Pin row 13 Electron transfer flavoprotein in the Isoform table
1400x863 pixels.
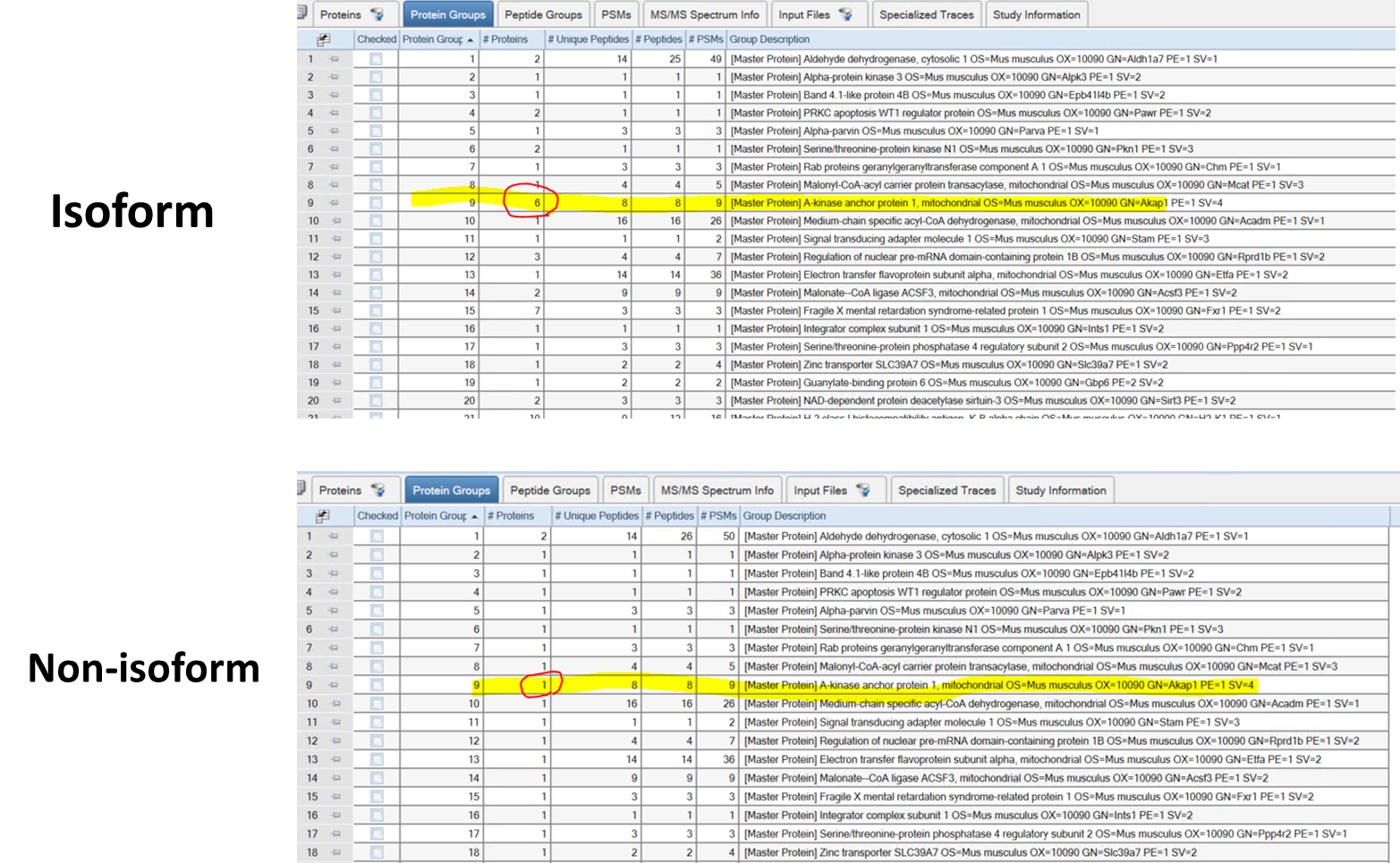(336, 275)
